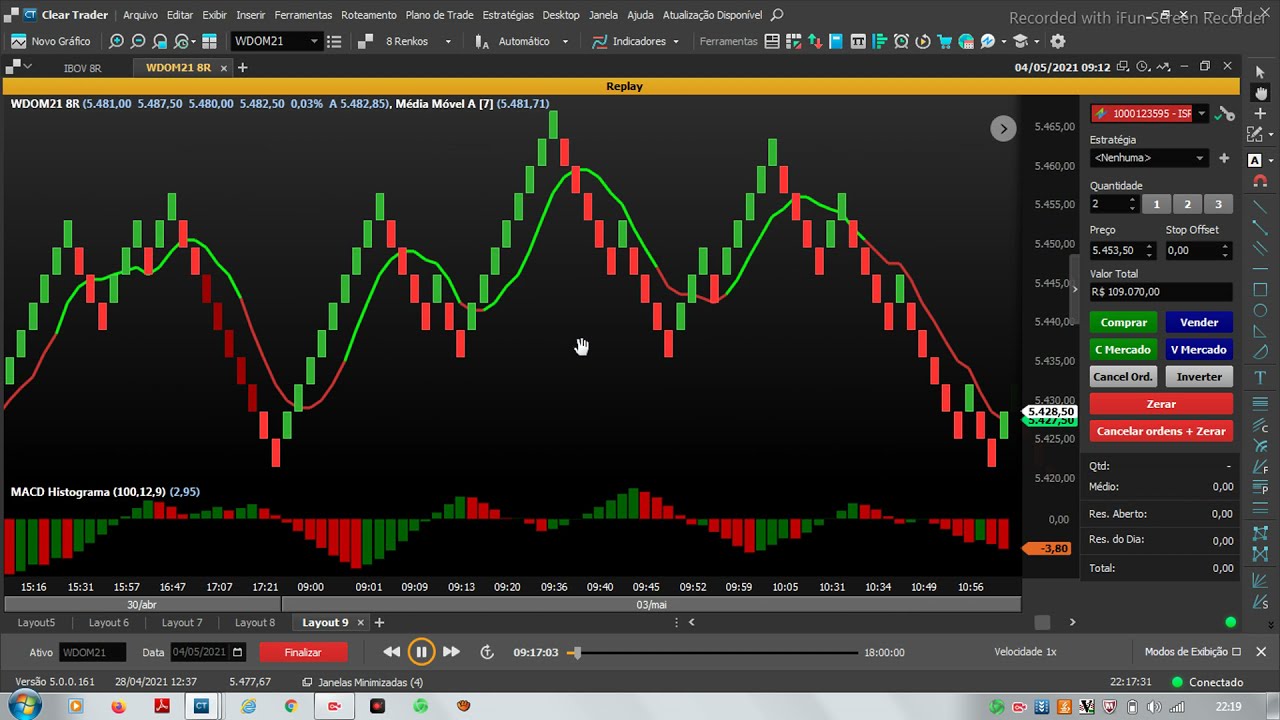Select the crosshair tool in right toolbar
1280x720 pixels.
[1260, 113]
